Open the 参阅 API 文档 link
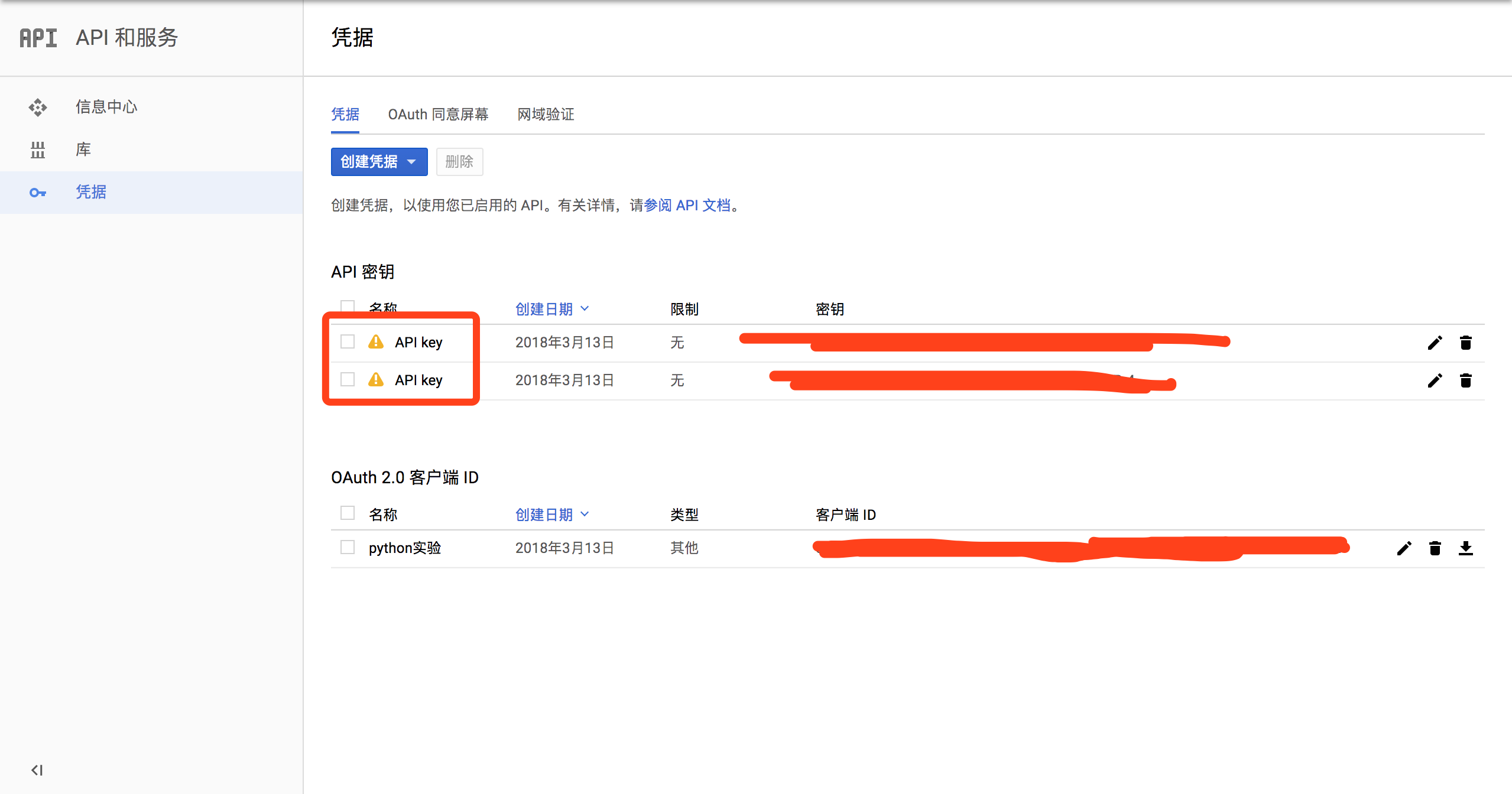 point(687,205)
